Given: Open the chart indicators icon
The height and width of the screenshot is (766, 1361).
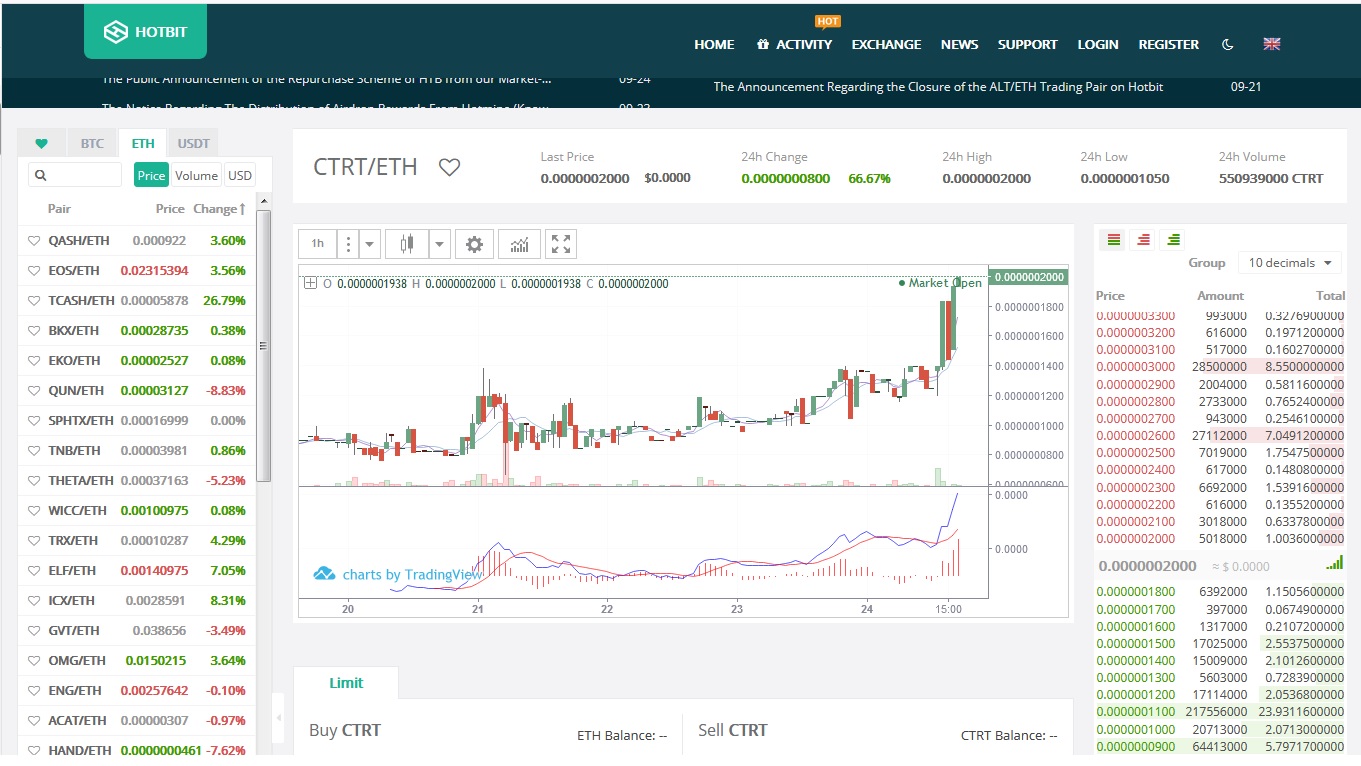Looking at the screenshot, I should 520,243.
